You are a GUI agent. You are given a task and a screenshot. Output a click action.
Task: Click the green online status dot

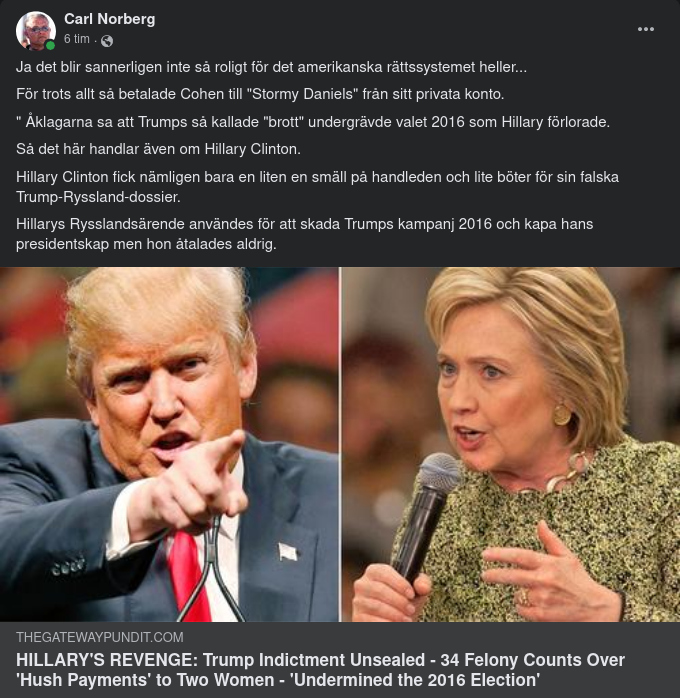[50, 45]
